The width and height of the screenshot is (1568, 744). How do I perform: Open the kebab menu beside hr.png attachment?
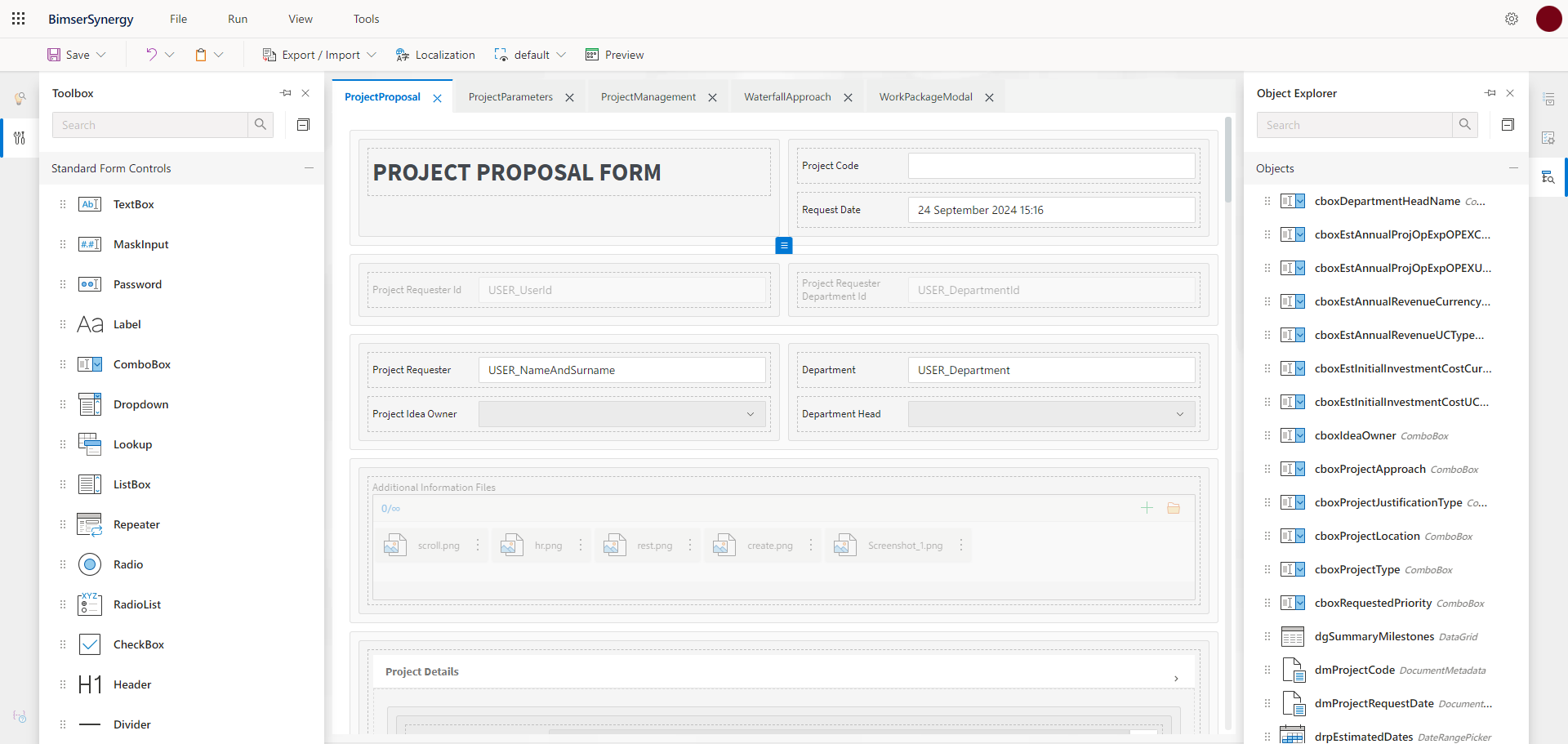point(580,545)
